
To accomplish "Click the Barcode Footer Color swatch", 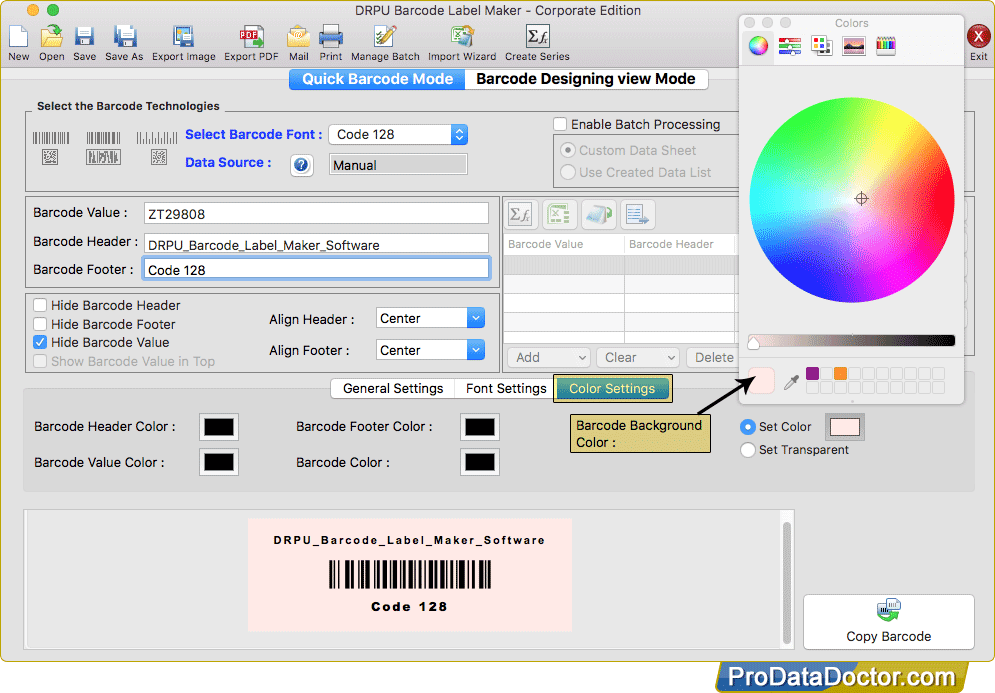I will 480,427.
